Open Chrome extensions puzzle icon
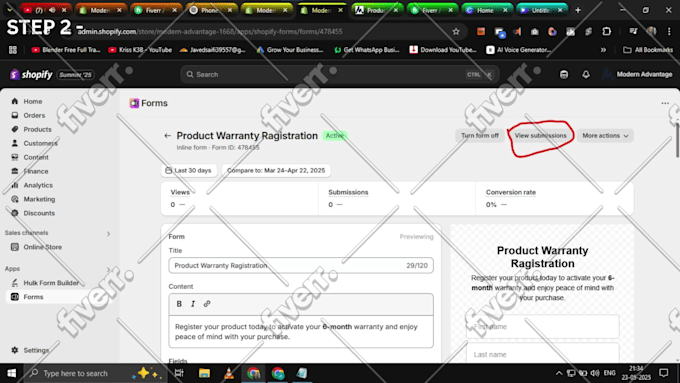 607,31
